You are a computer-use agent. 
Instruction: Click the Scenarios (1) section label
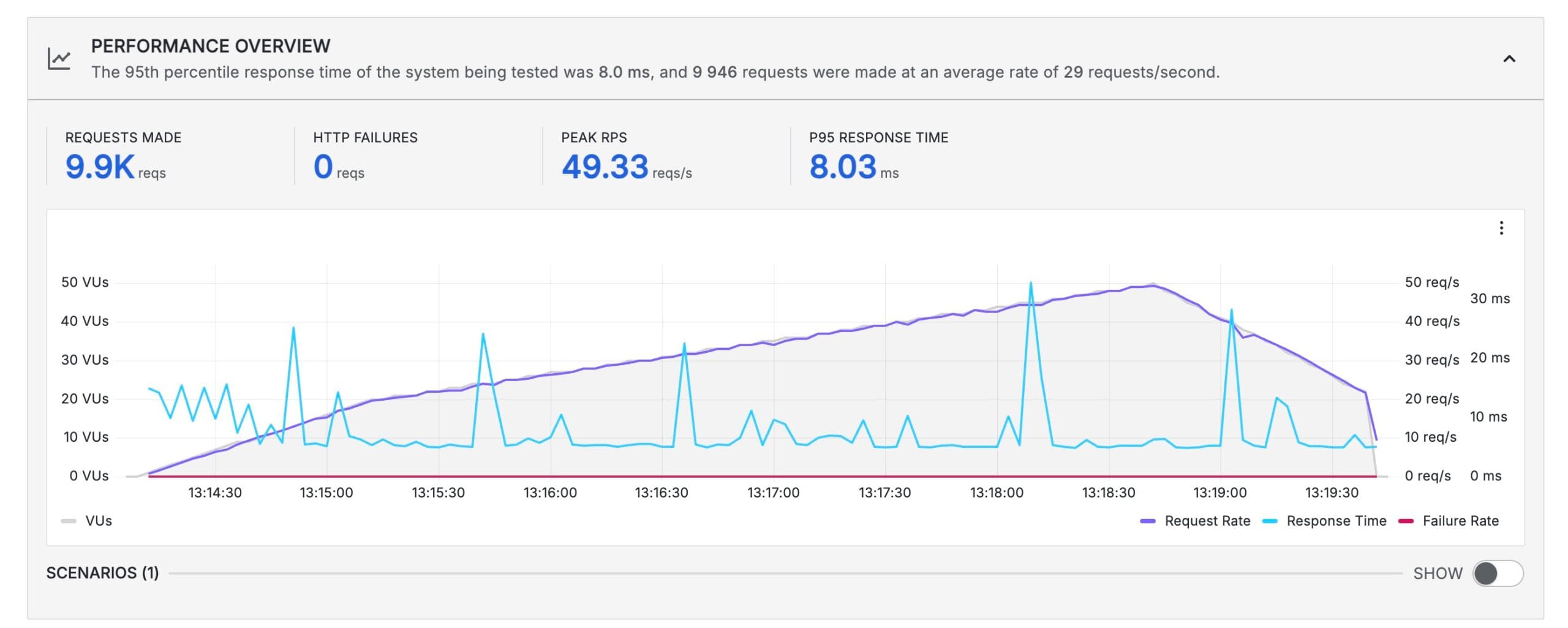point(102,573)
